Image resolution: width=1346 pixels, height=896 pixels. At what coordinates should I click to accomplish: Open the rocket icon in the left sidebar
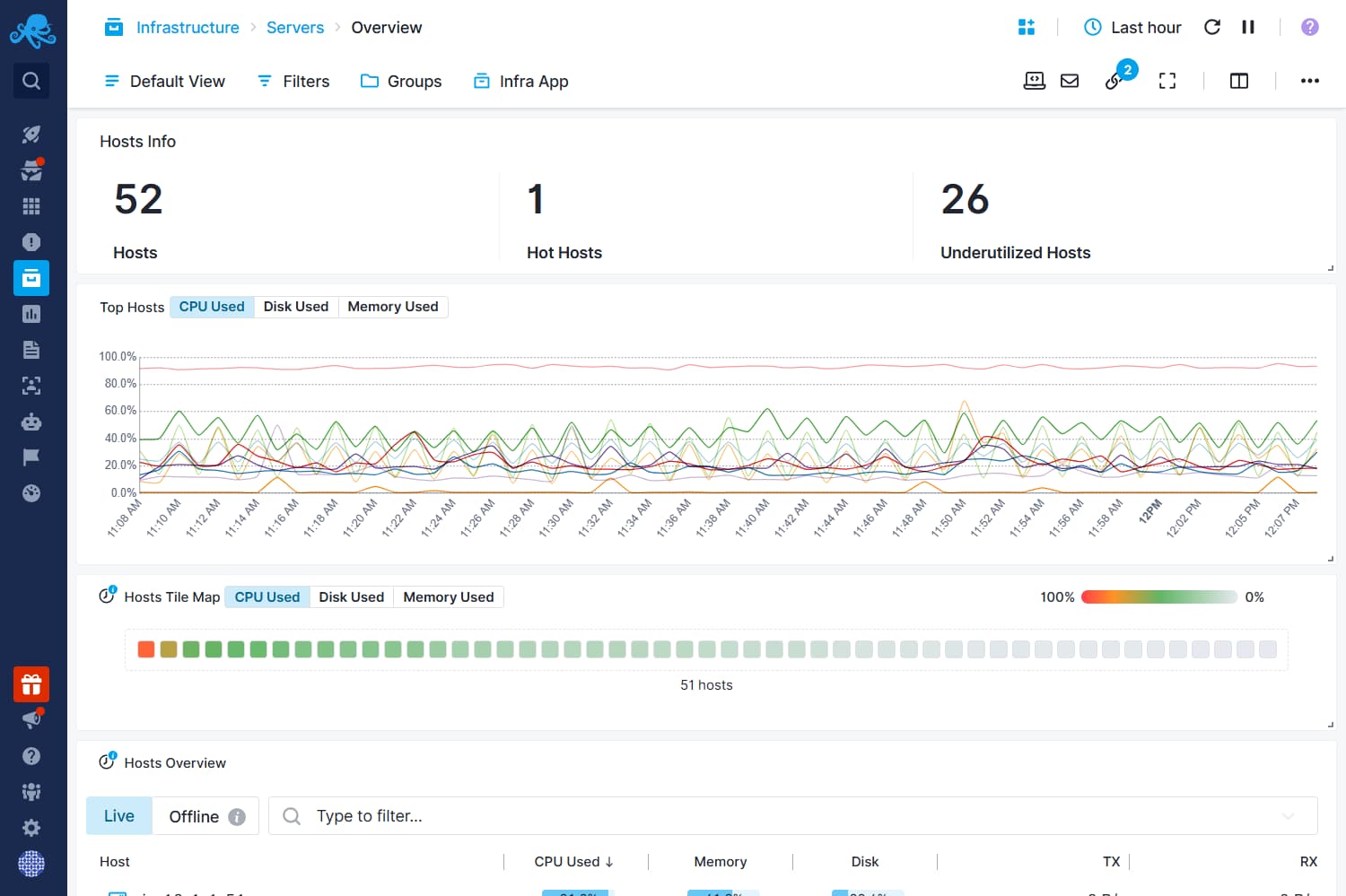[x=31, y=135]
